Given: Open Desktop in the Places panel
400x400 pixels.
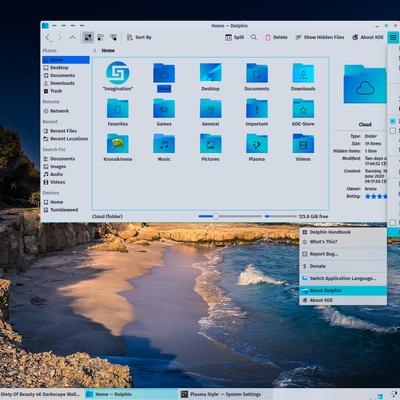Looking at the screenshot, I should coord(66,68).
